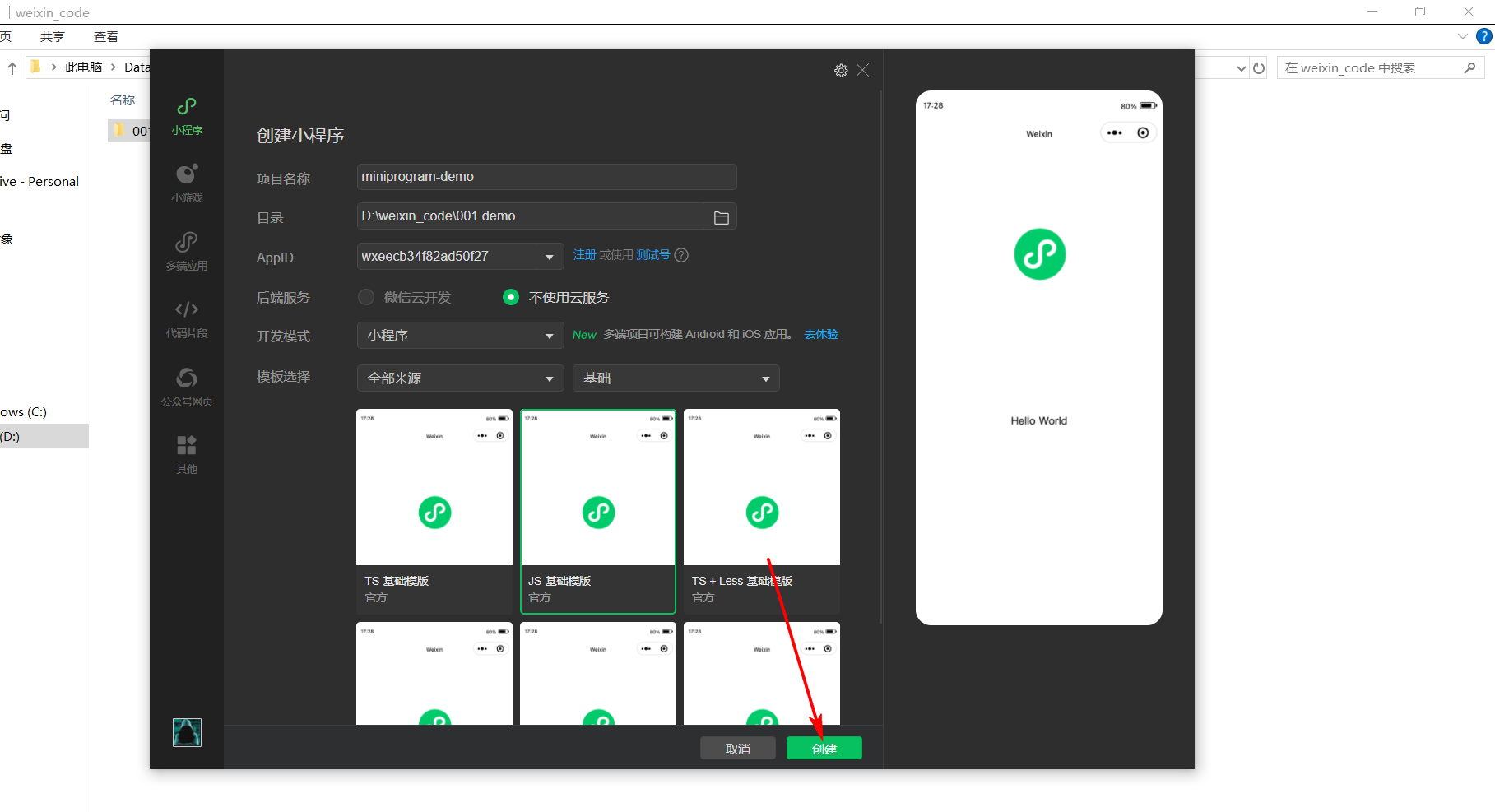Select the 不使用云服务 radio option

511,297
